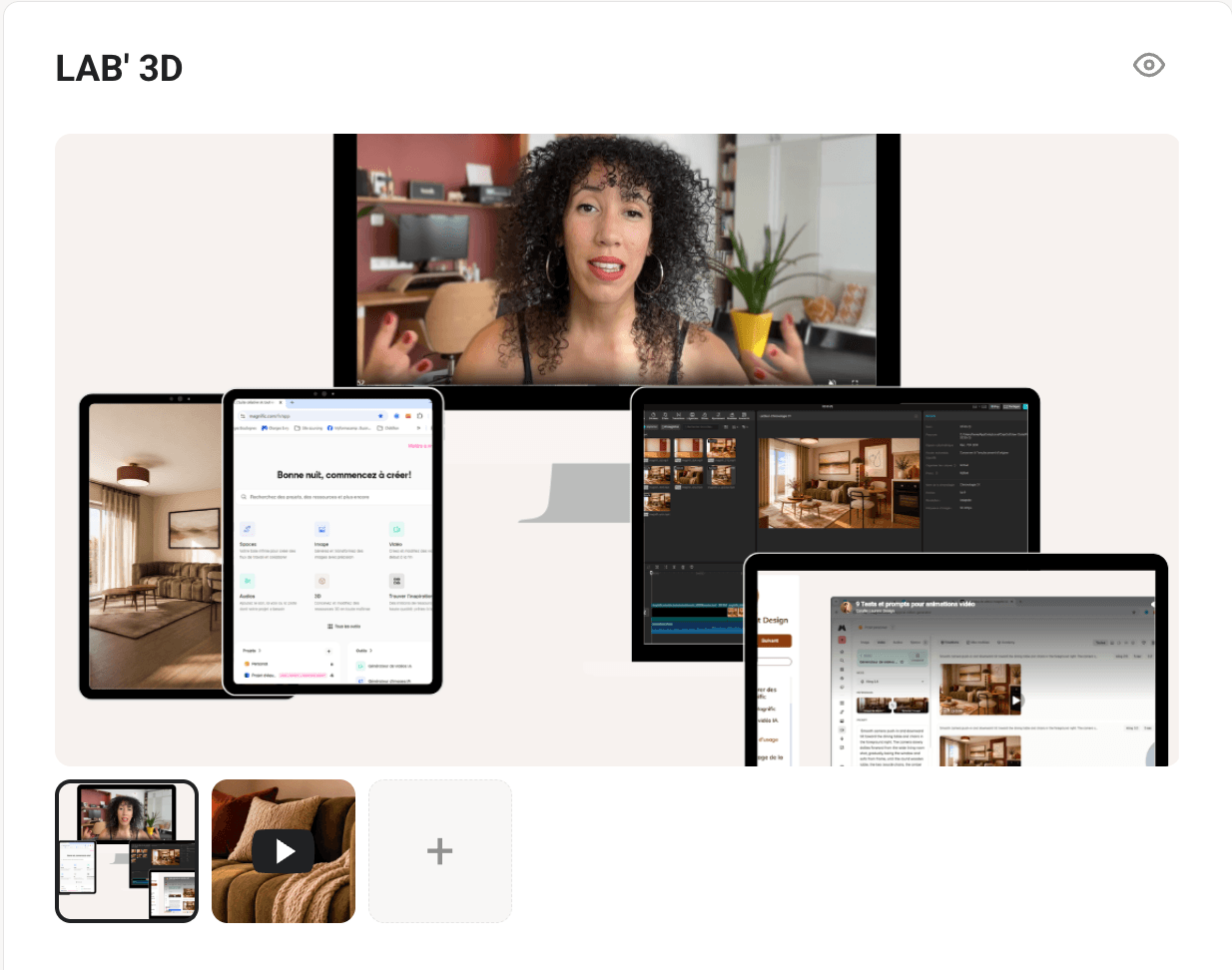Play the sofa video thumbnail
The height and width of the screenshot is (970, 1232).
tap(284, 851)
